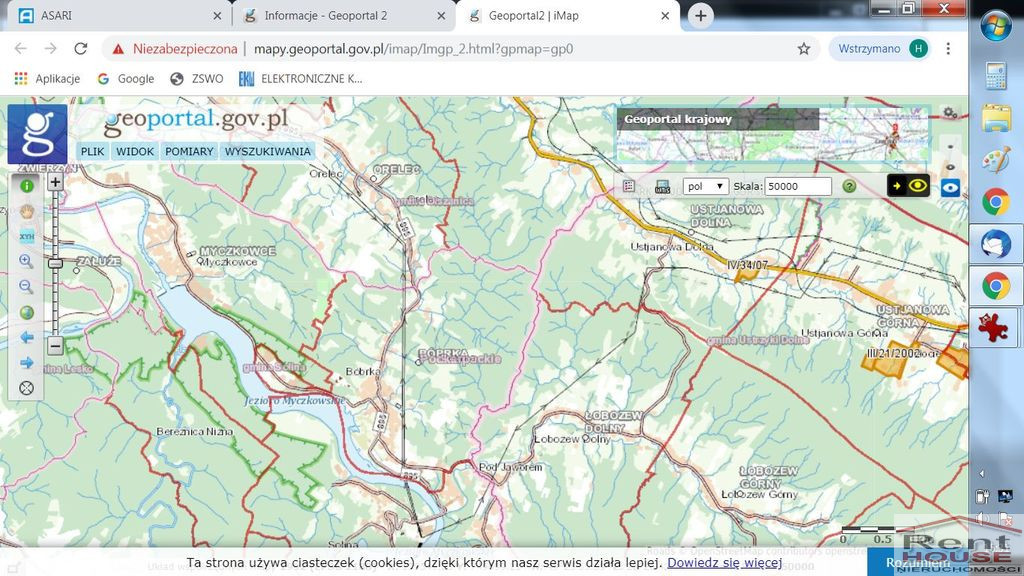1024x576 pixels.
Task: Open Aplikacje bookmarks shortcut
Action: (47, 78)
